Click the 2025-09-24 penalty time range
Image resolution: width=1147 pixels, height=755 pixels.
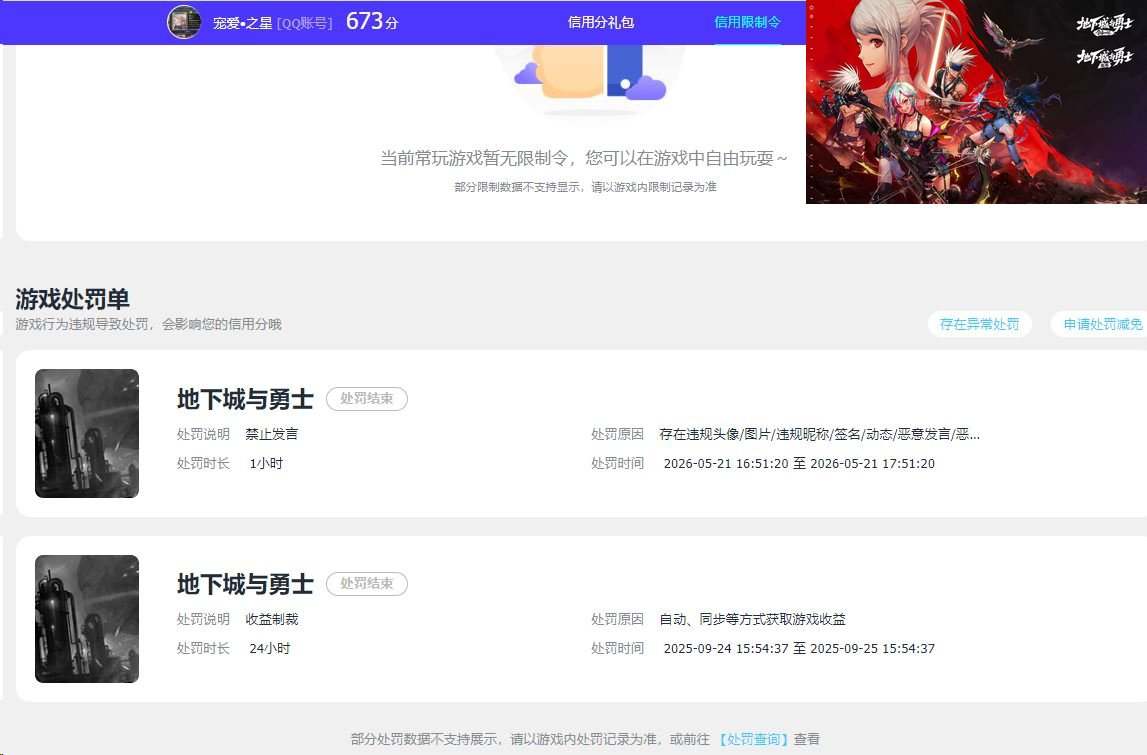click(x=799, y=648)
